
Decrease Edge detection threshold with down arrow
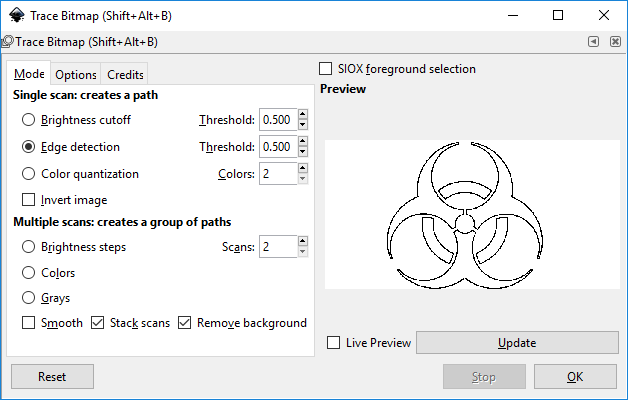(x=303, y=152)
